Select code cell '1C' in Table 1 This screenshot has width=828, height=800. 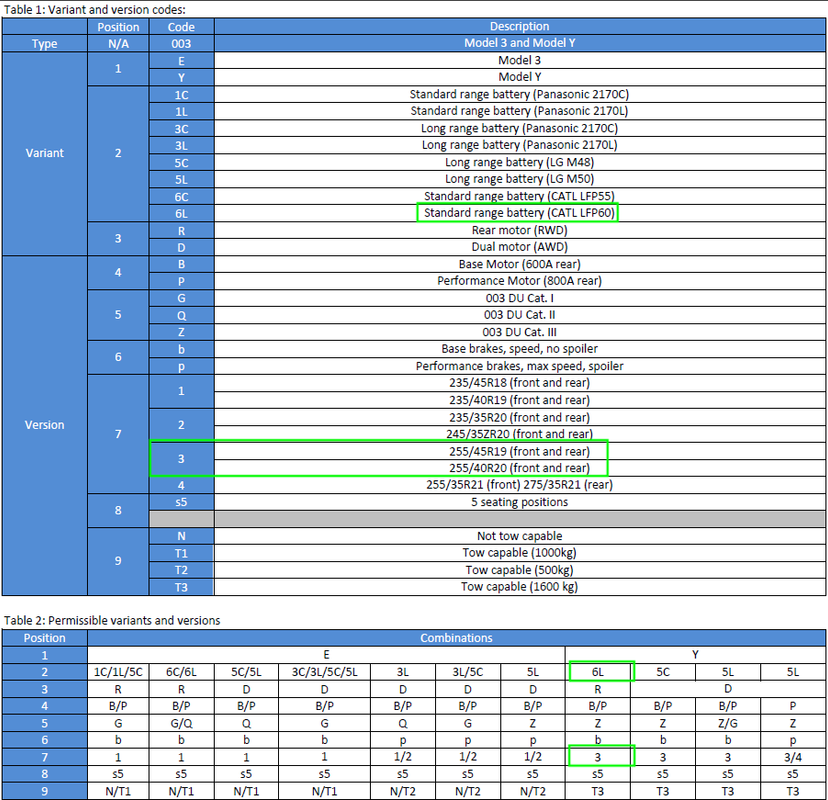coord(181,95)
